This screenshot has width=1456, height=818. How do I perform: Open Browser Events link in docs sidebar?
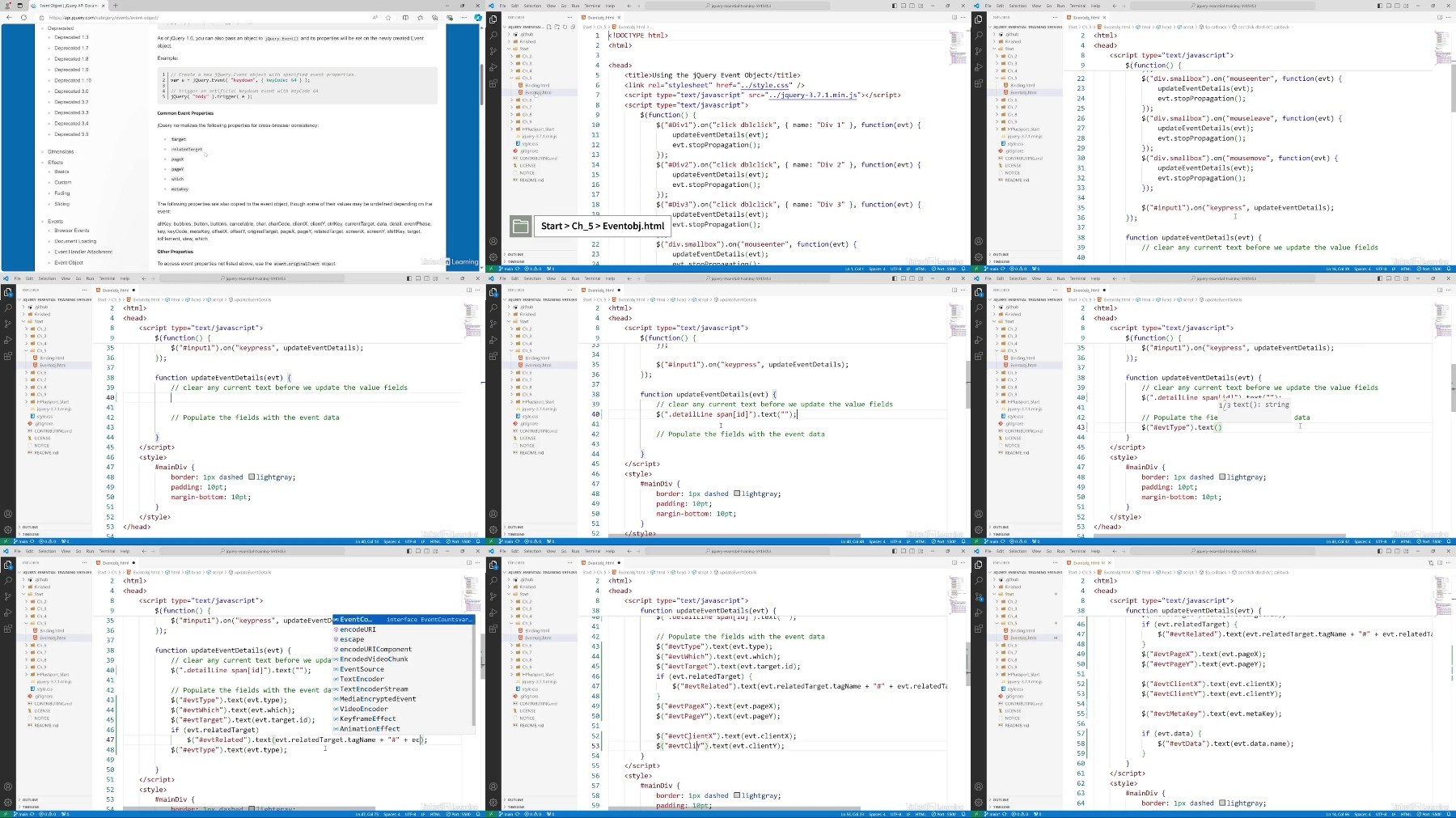72,231
